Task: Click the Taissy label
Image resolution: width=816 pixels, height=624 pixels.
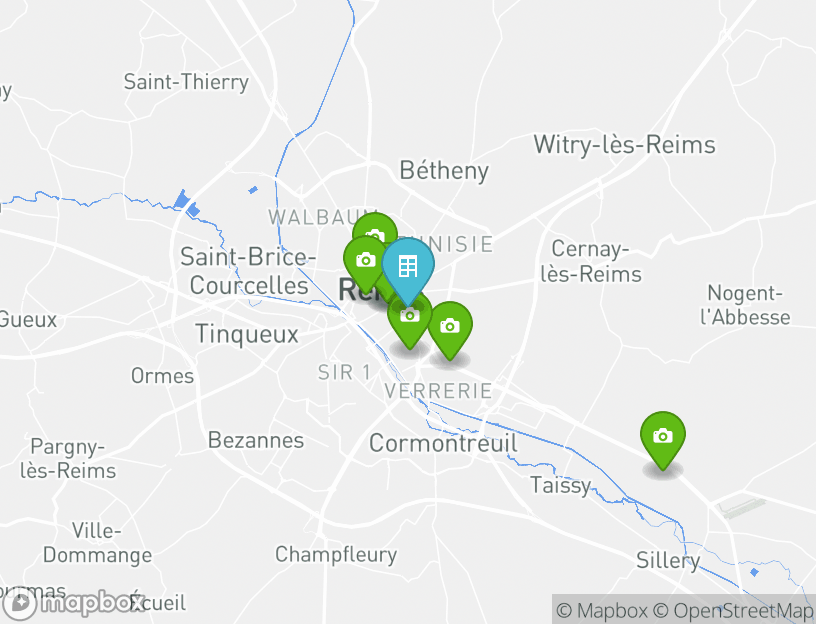Action: (560, 486)
